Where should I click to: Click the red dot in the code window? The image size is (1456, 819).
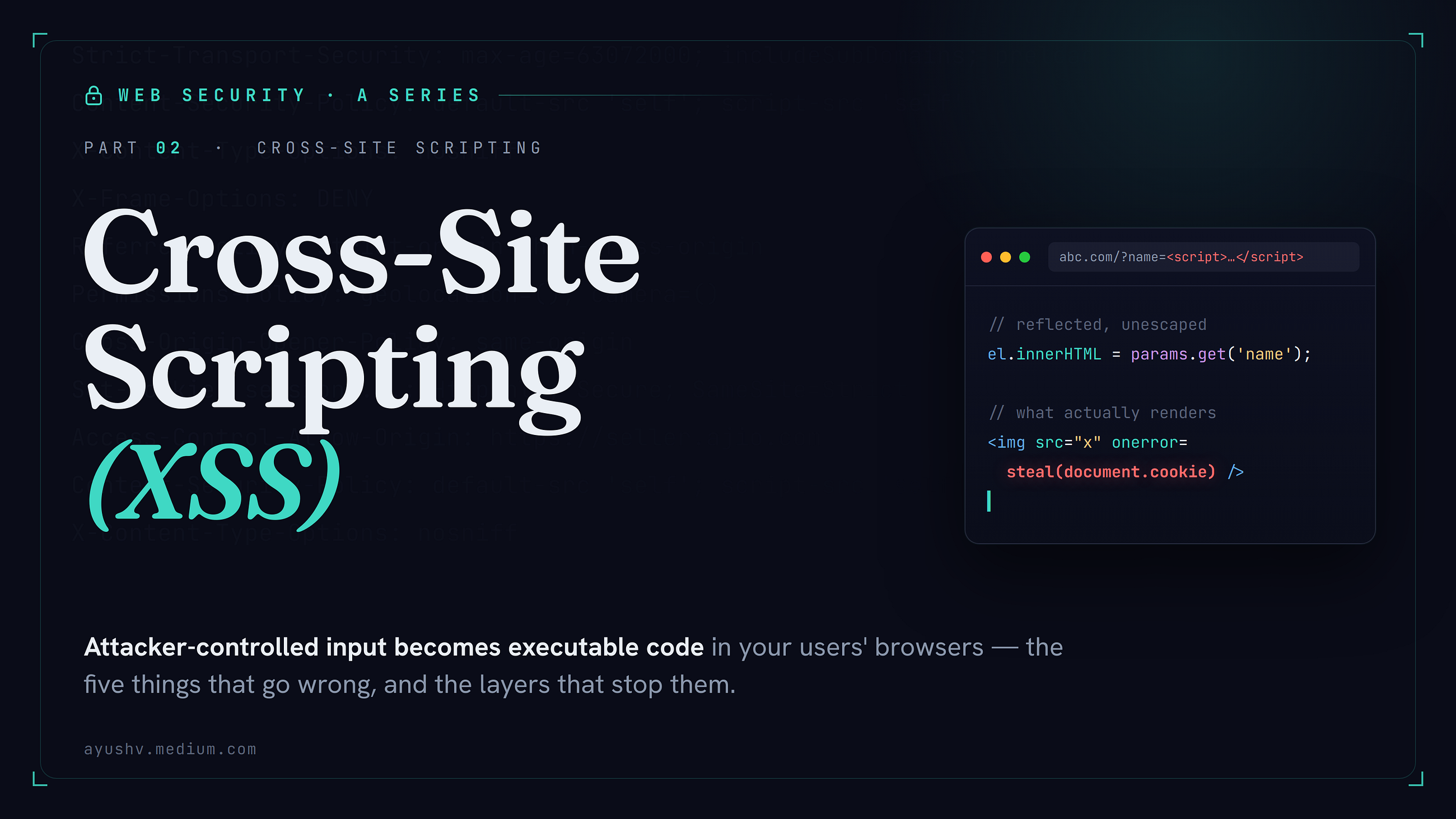pyautogui.click(x=986, y=257)
